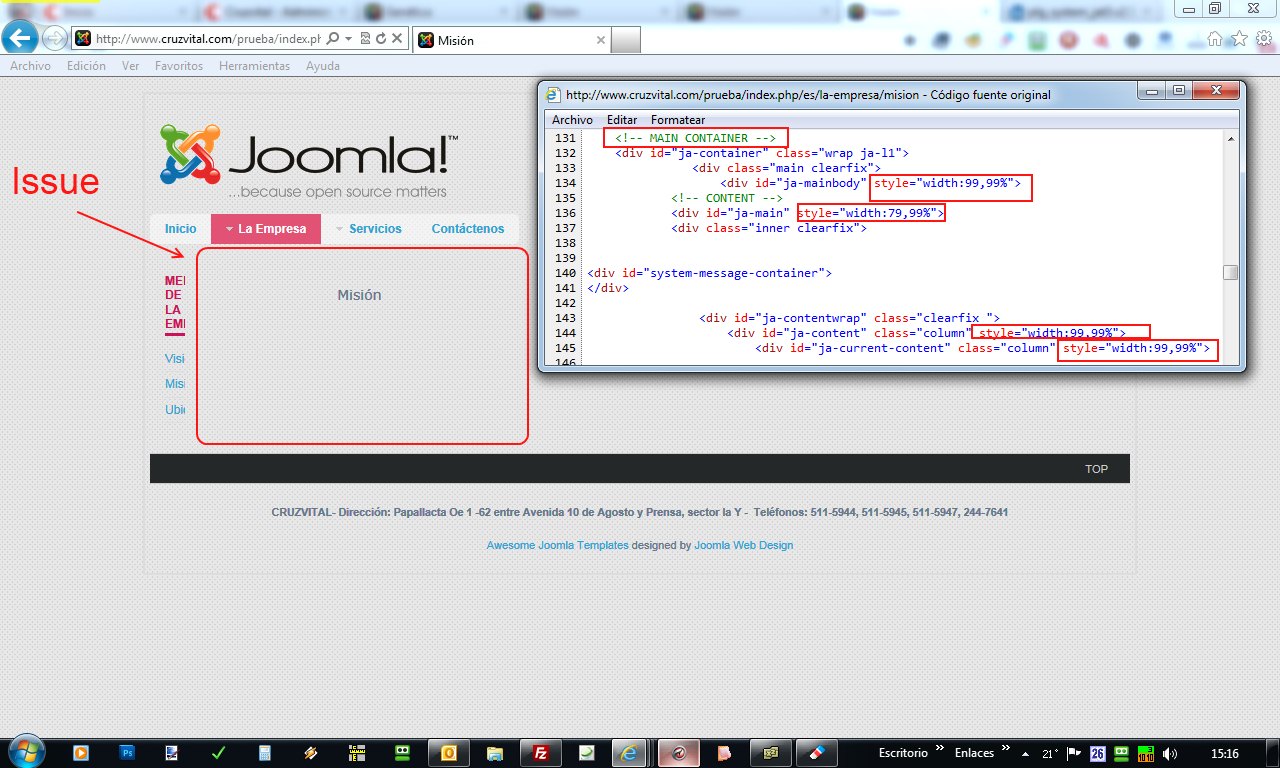This screenshot has width=1280, height=768.
Task: Click the green checkmark taskbar icon
Action: point(218,753)
